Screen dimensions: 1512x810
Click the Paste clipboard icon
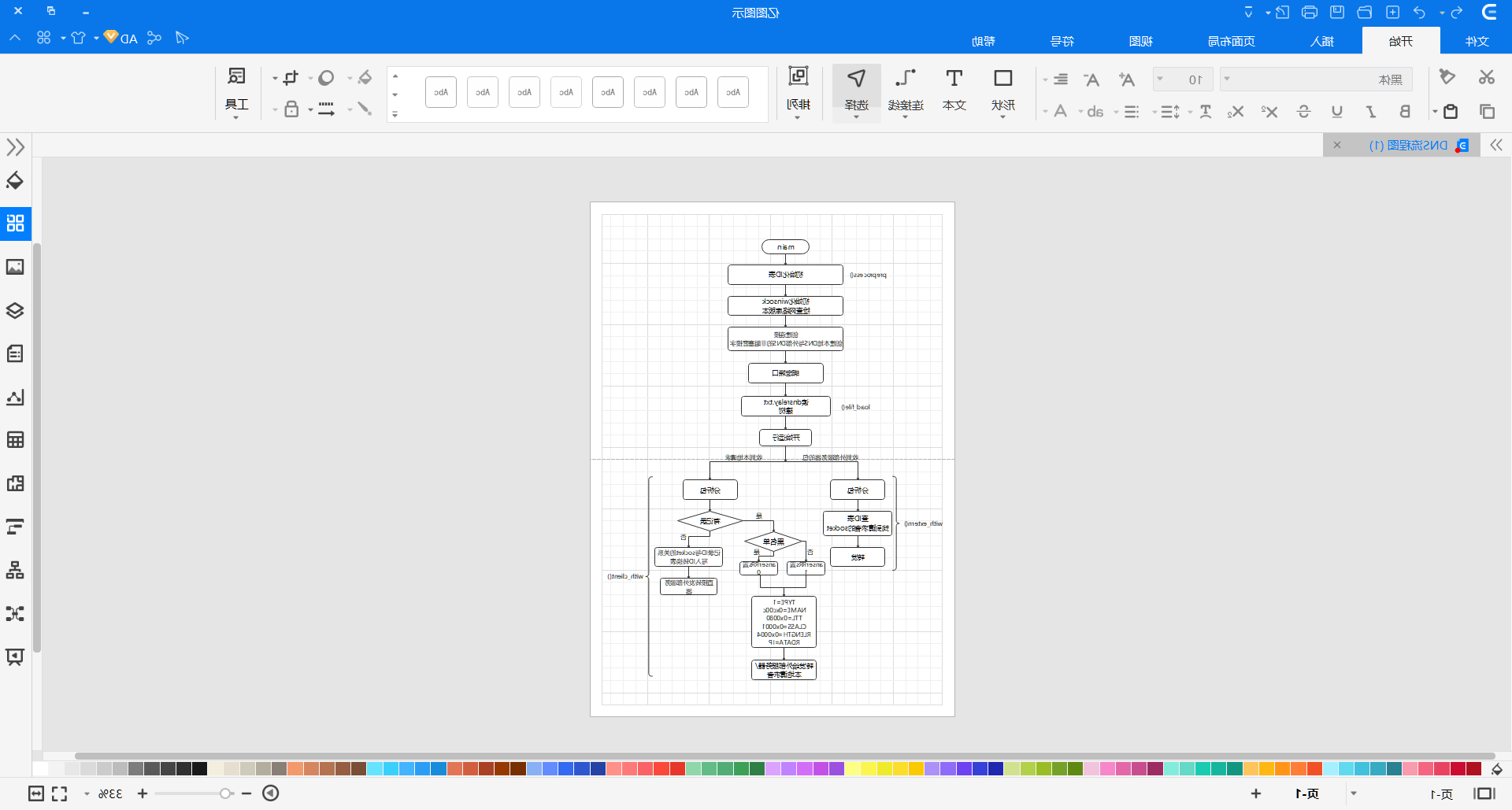click(1451, 112)
